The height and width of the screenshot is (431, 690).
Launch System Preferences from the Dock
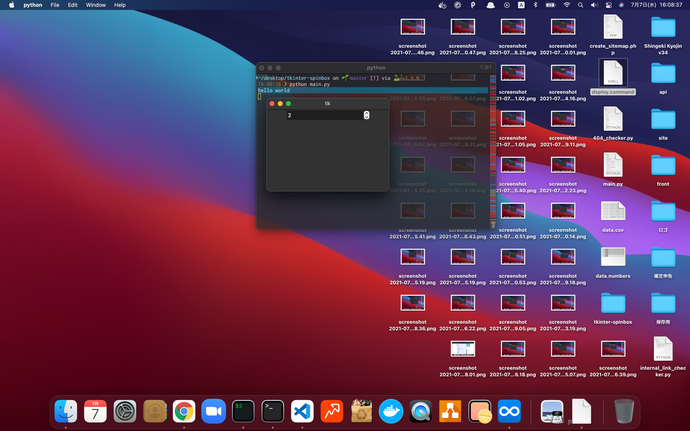click(125, 411)
